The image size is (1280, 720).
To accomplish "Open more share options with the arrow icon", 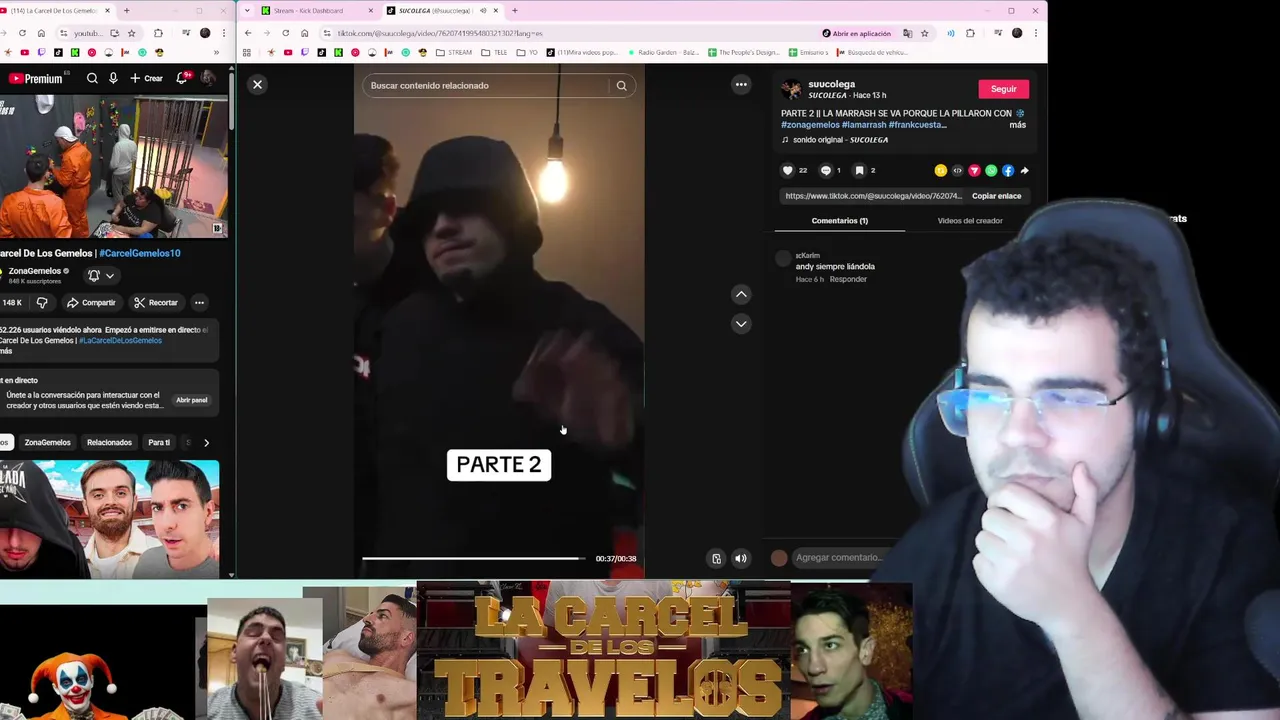I will pos(1024,171).
